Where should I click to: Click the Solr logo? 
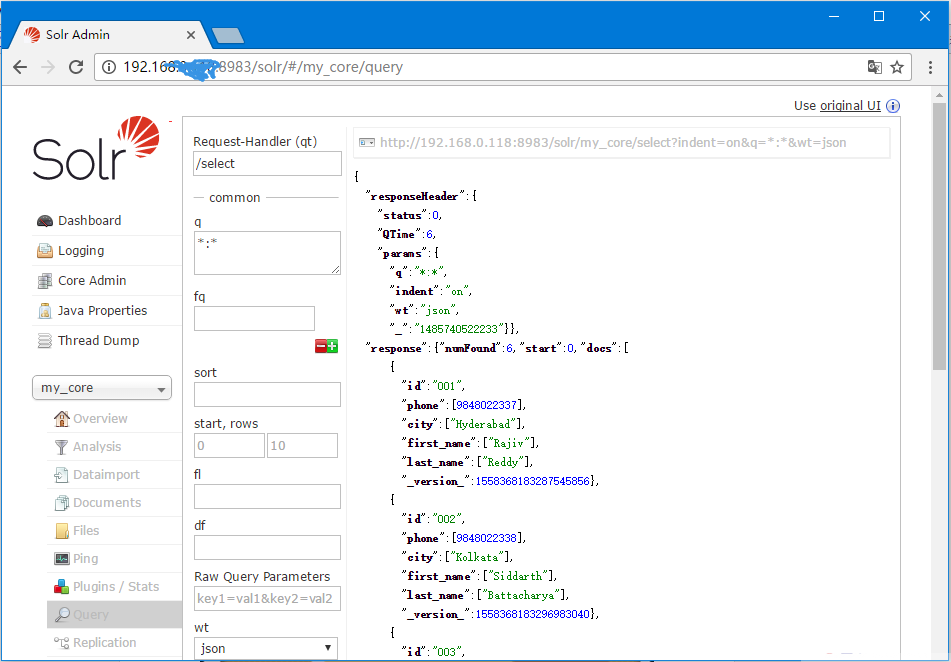tap(96, 148)
